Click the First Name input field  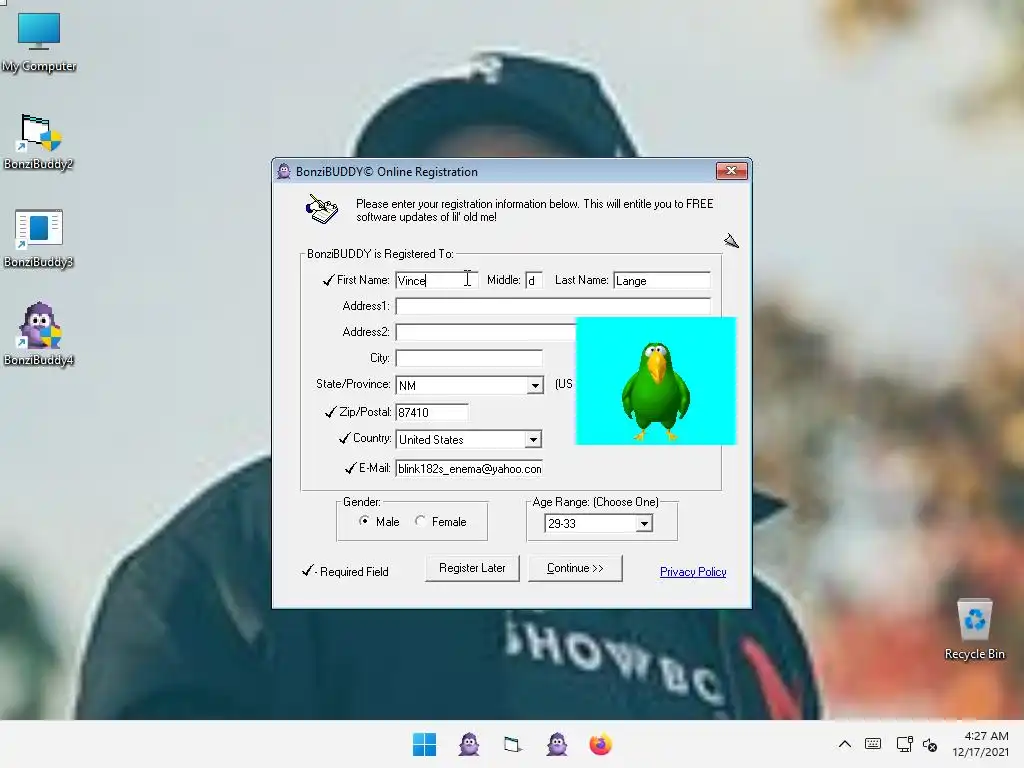(x=437, y=280)
